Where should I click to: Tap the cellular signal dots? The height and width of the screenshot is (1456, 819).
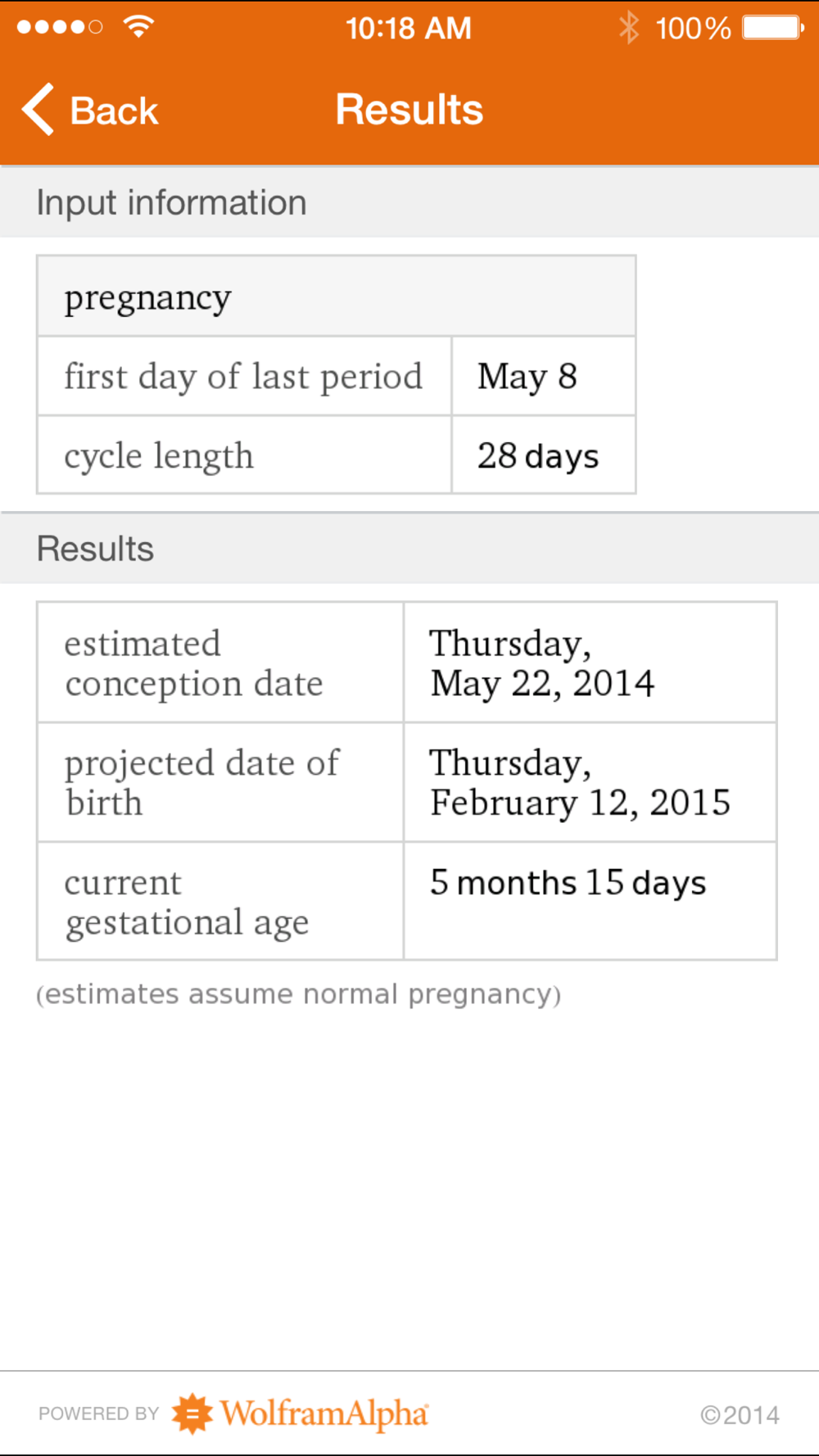[x=60, y=27]
